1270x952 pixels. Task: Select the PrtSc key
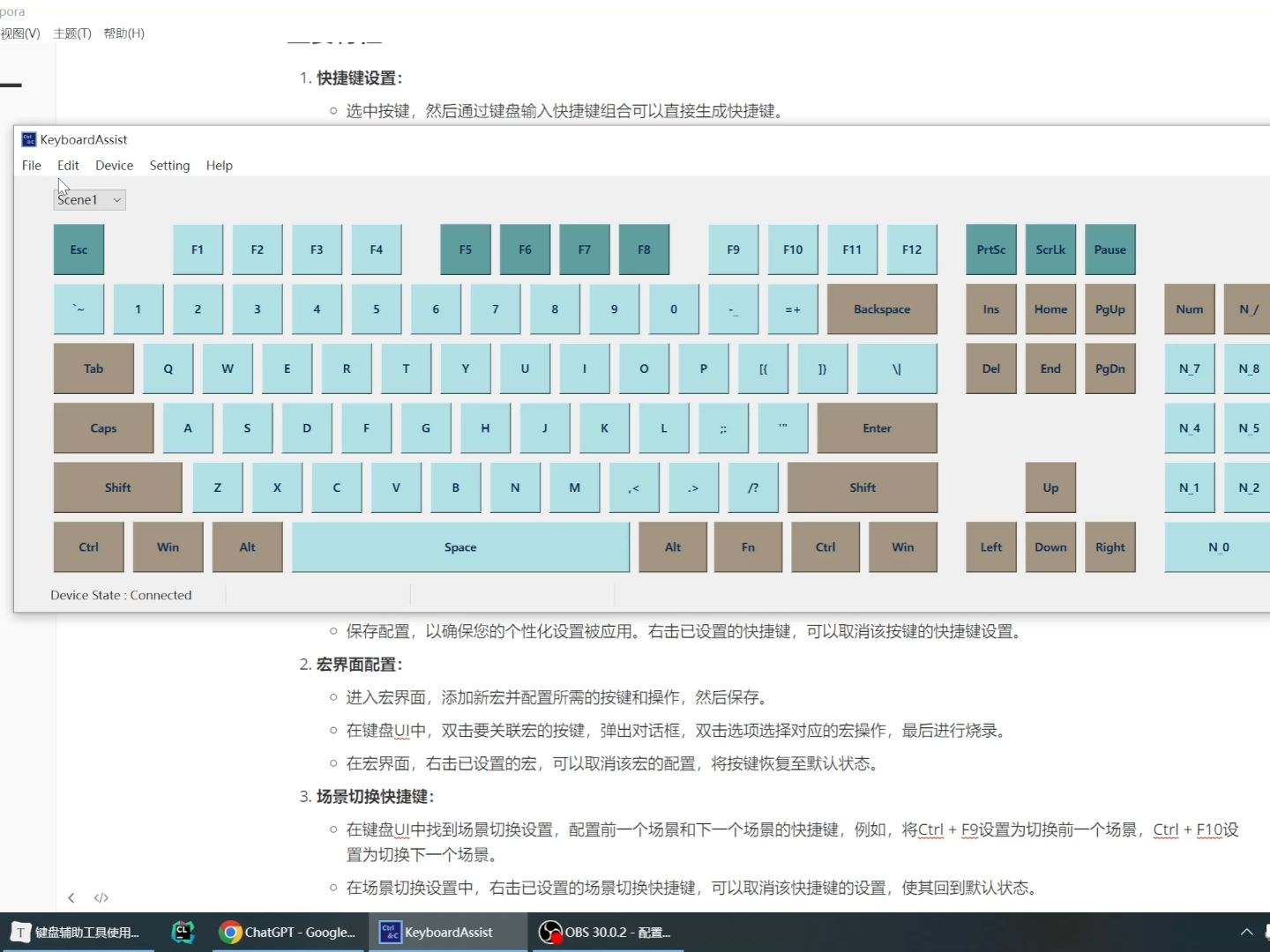point(991,249)
